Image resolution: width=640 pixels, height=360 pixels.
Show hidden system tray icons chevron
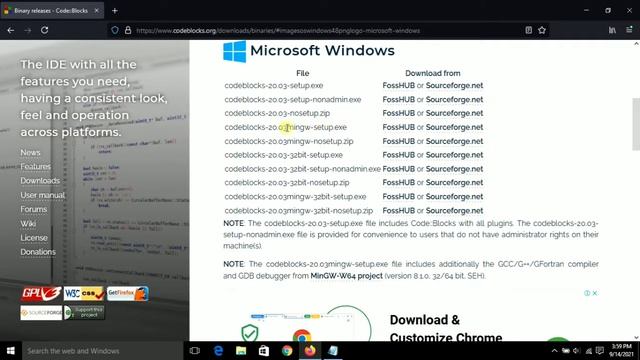pyautogui.click(x=554, y=351)
